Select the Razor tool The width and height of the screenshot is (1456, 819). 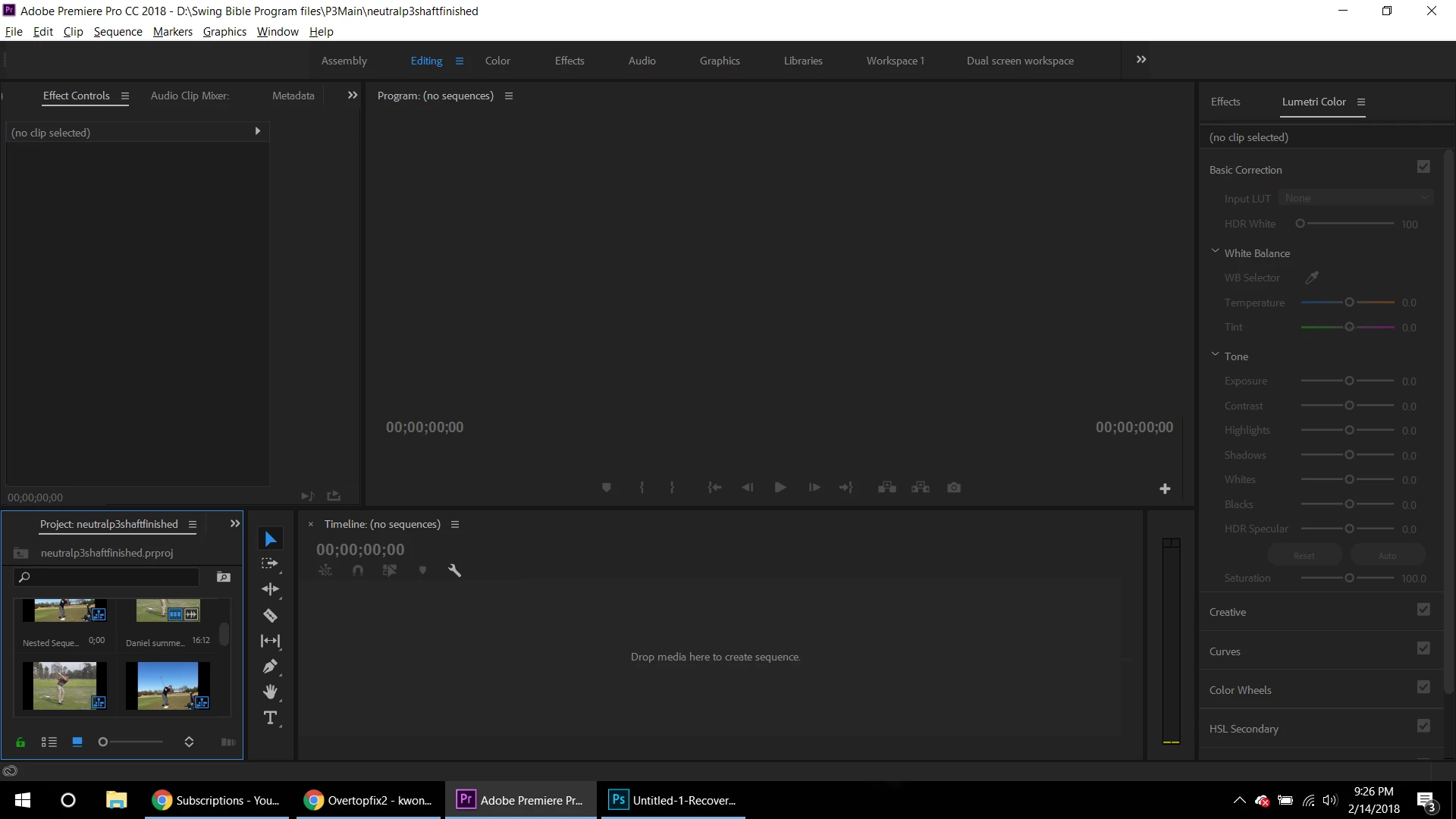coord(270,615)
